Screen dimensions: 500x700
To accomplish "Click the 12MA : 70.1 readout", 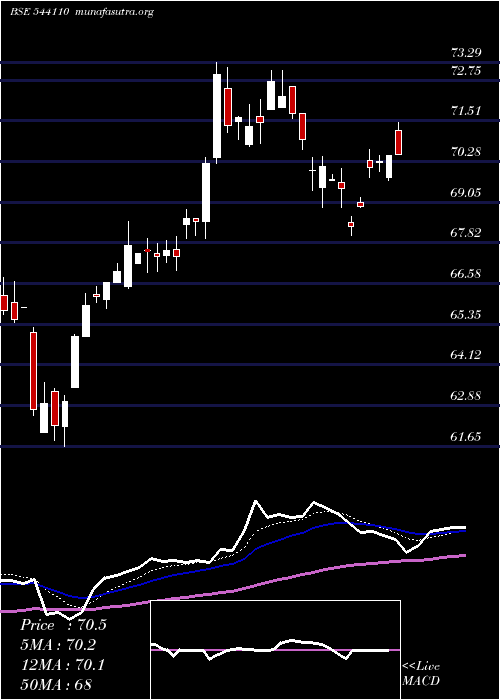I will [63, 665].
